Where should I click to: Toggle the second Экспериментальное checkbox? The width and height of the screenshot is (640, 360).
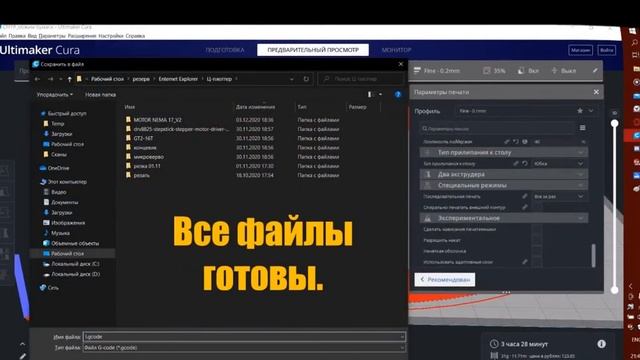click(537, 240)
